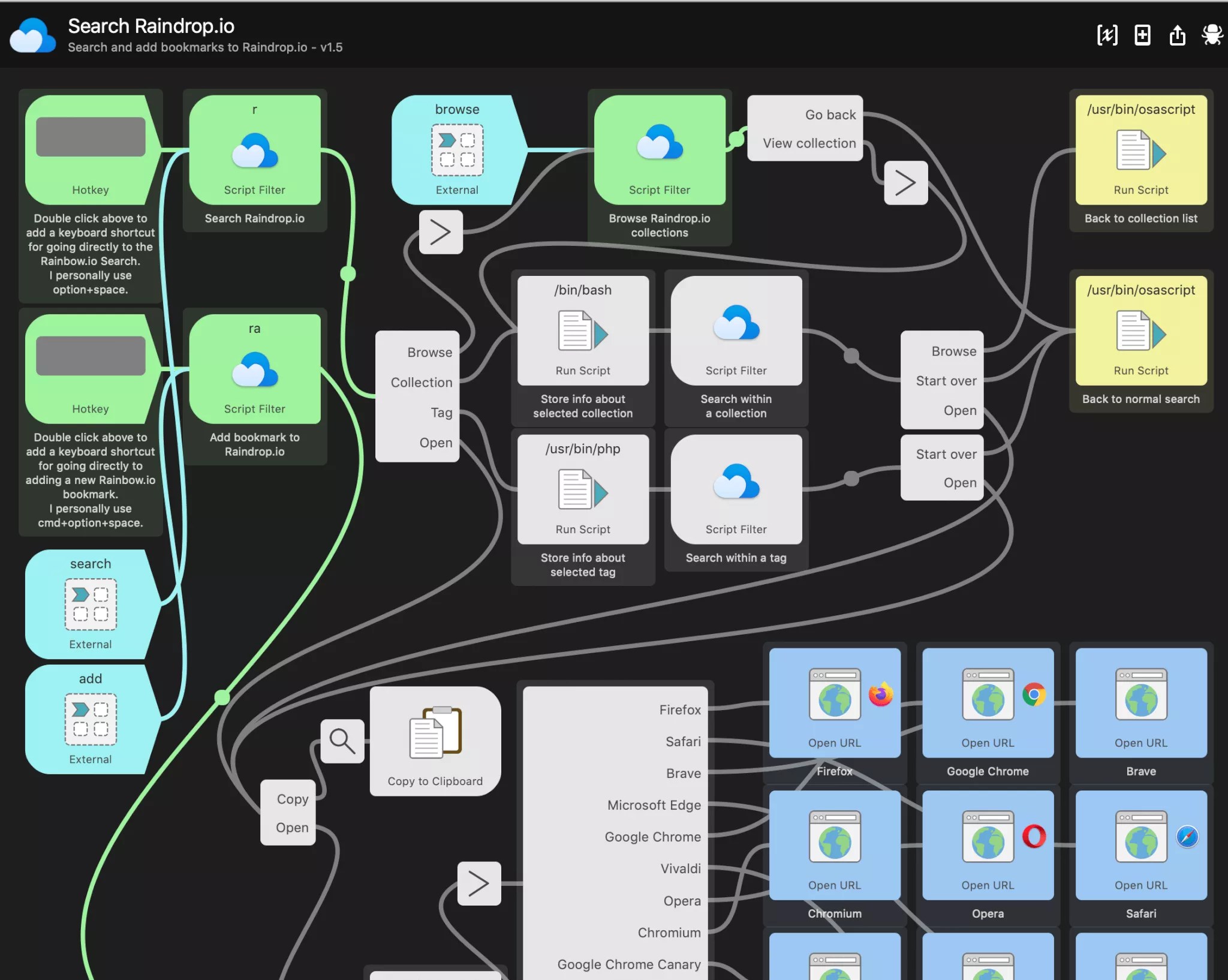Select the Brave Open URL node
The image size is (1228, 980).
click(x=1141, y=703)
